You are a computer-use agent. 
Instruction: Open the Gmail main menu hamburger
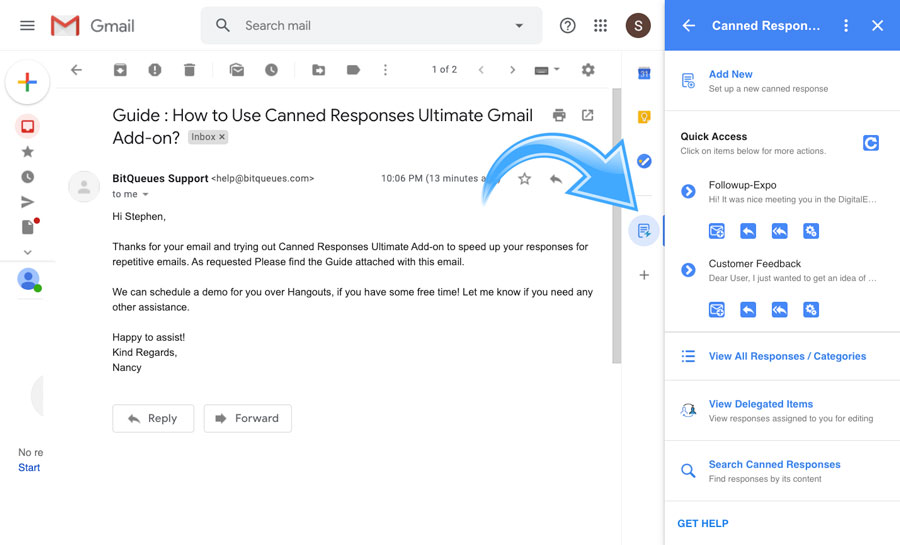point(27,25)
